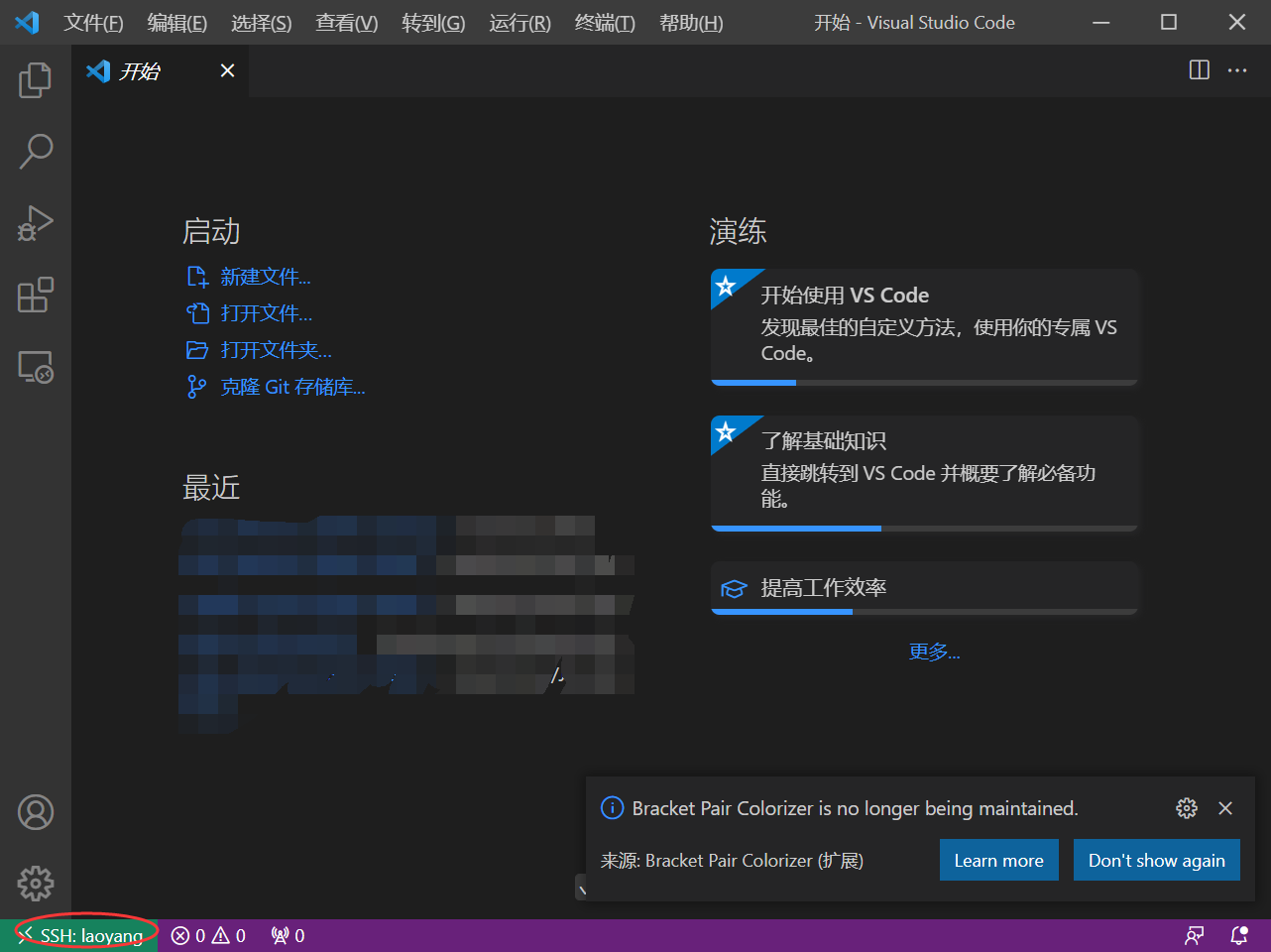
Task: Open the 查看(V) menu
Action: 346,22
